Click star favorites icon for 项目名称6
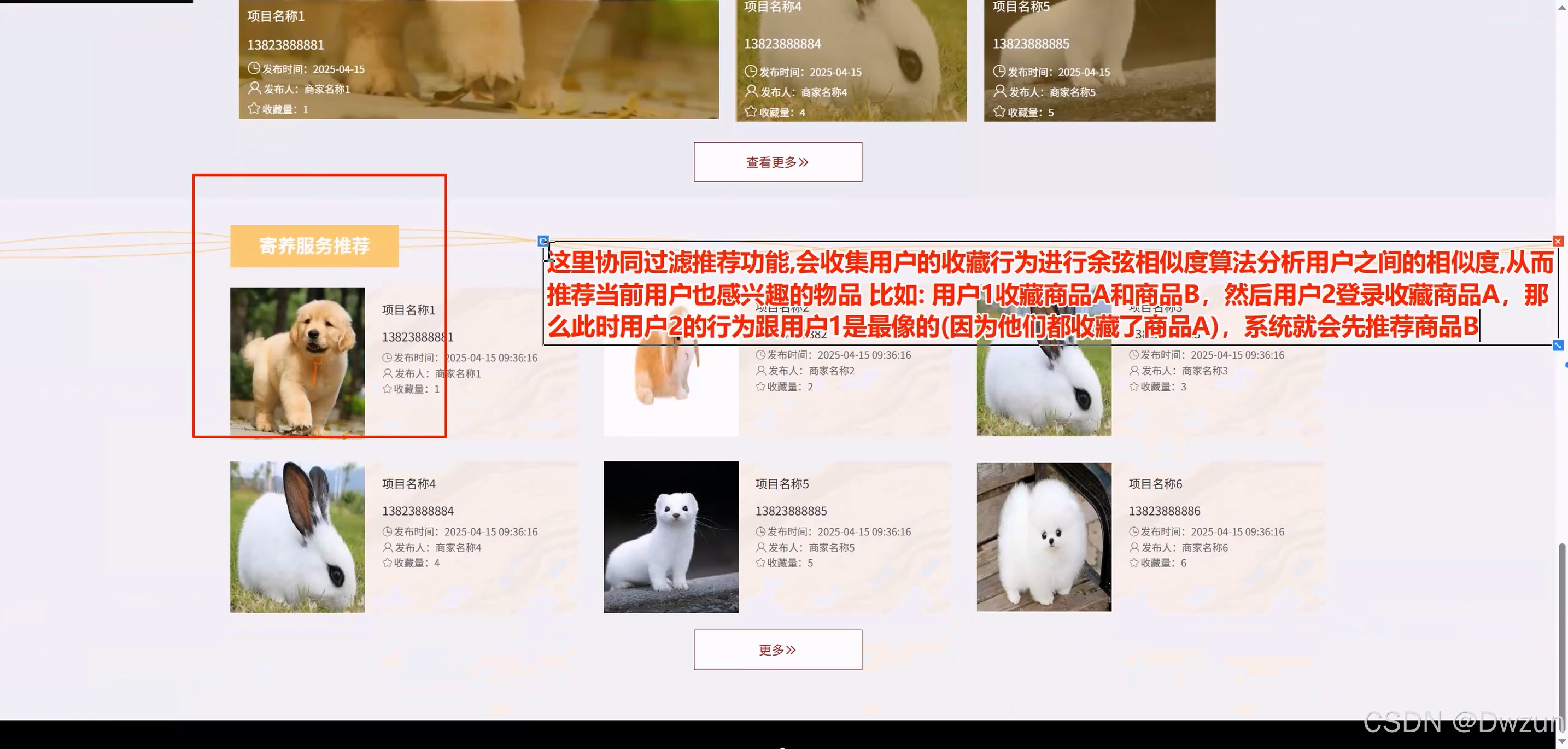This screenshot has width=1568, height=749. pos(1133,563)
